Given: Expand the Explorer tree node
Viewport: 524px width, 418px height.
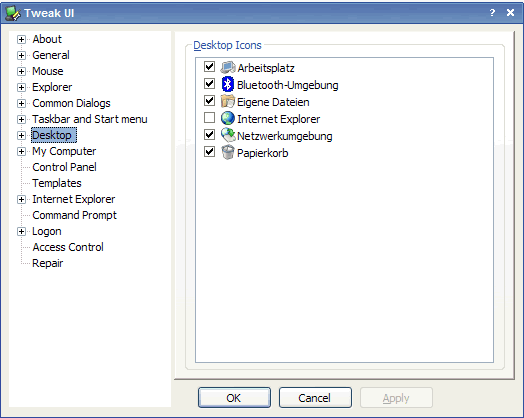Looking at the screenshot, I should pos(21,87).
